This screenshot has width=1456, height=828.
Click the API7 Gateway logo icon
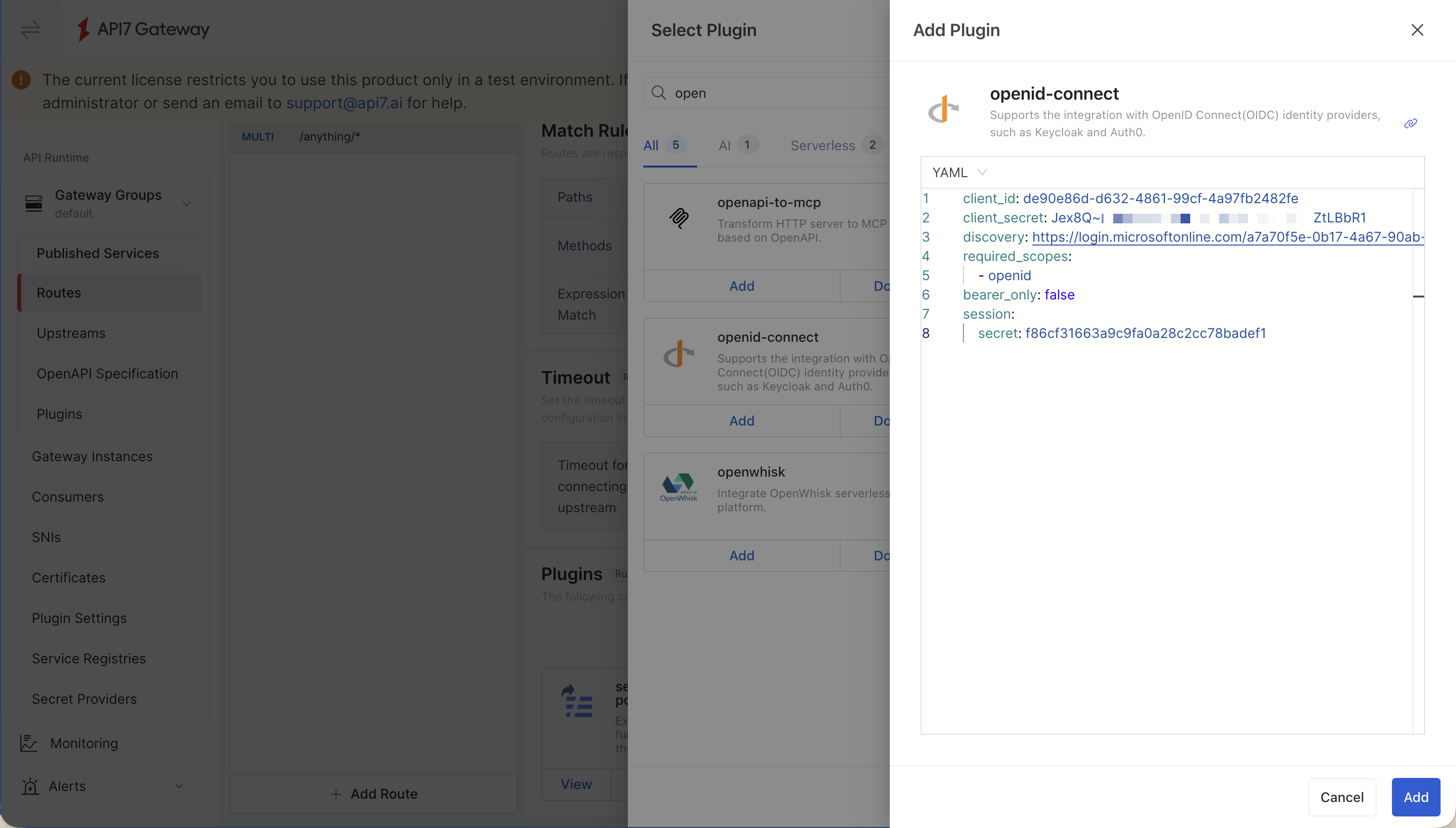(x=84, y=29)
